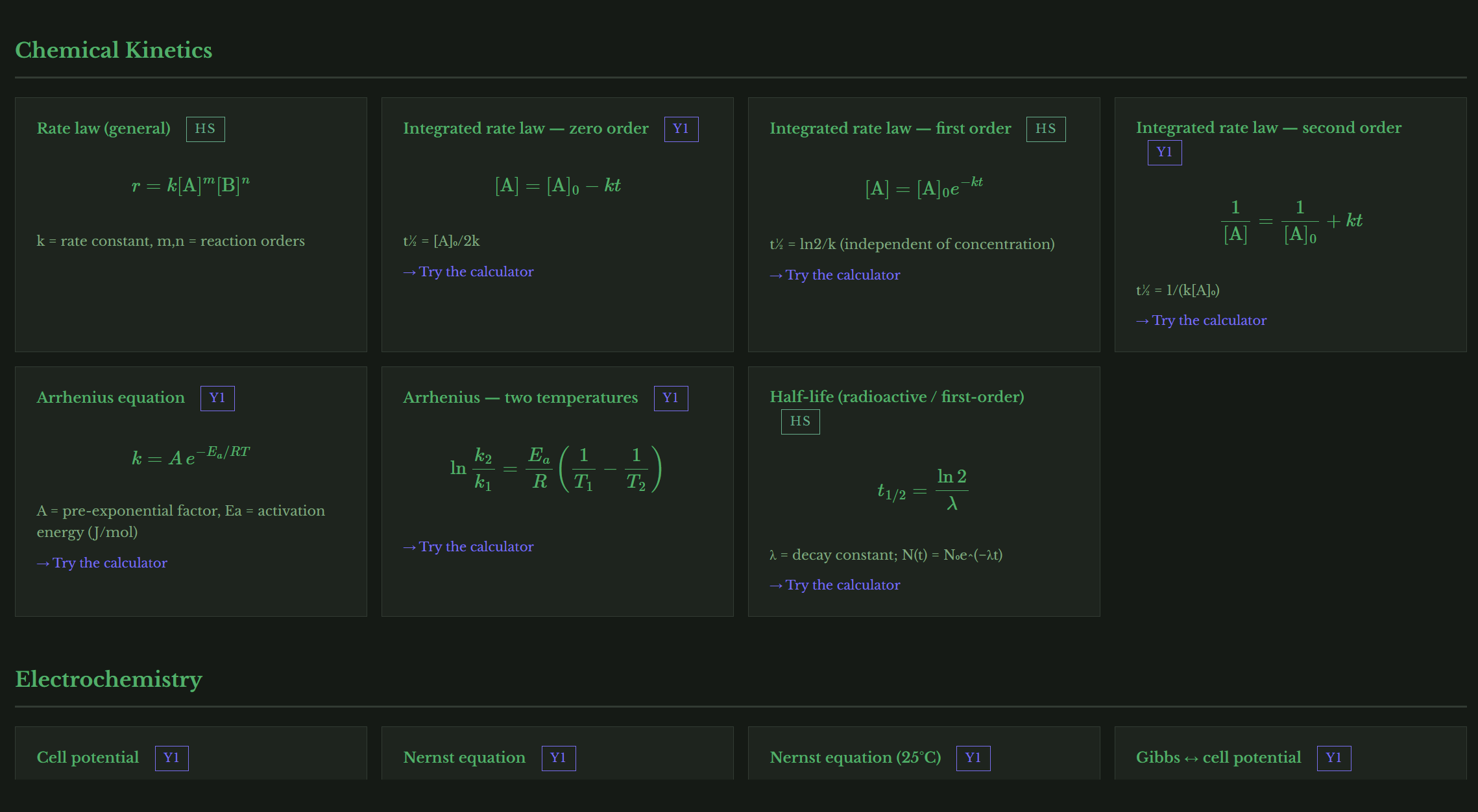Select the Electrochemistry section heading
Viewport: 1478px width, 812px height.
click(108, 679)
